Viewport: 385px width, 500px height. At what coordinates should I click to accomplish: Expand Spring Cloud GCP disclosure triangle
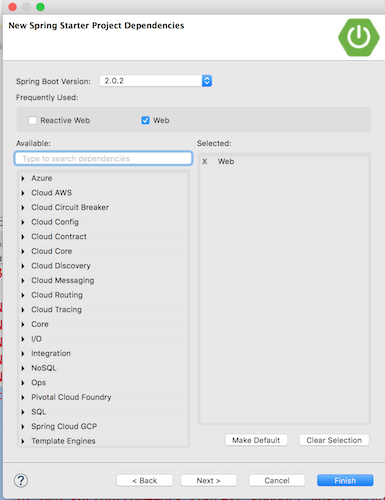pos(23,427)
